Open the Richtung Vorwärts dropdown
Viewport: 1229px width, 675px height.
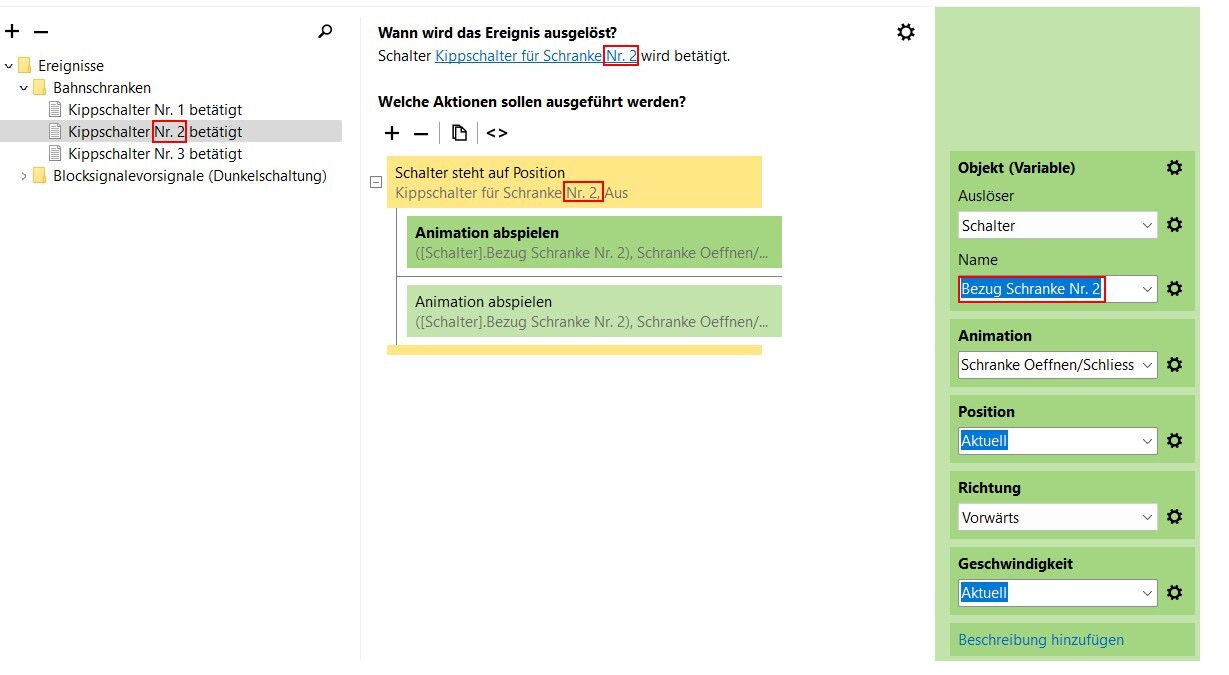1058,518
